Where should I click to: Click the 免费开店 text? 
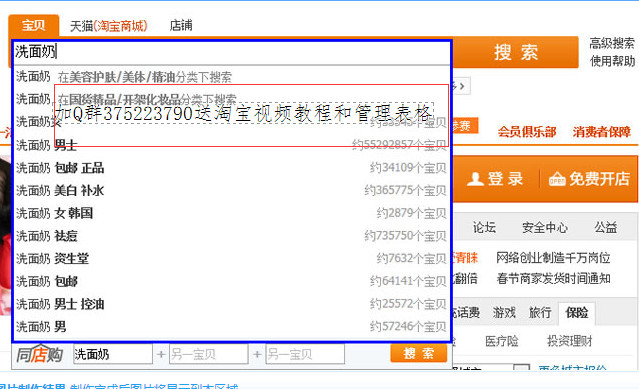pos(599,179)
